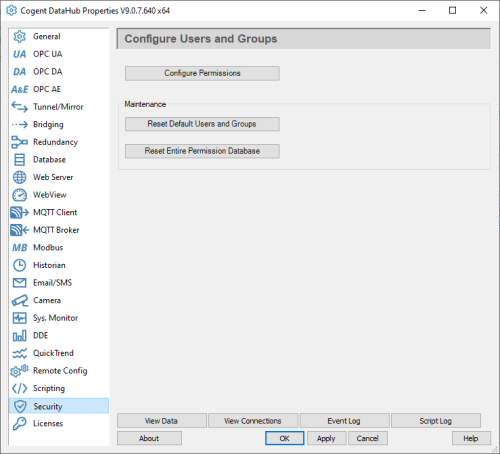Click Reset Default Users and Groups
The width and height of the screenshot is (500, 454).
pyautogui.click(x=202, y=124)
